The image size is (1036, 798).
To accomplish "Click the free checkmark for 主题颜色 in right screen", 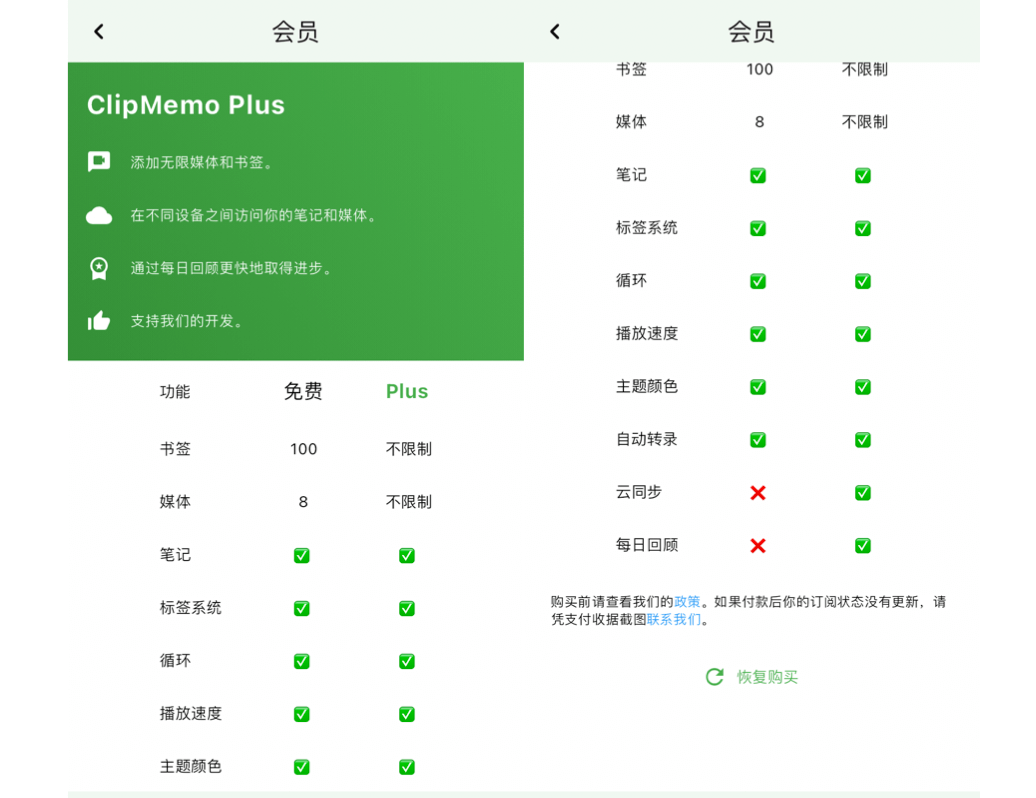I will tap(758, 387).
